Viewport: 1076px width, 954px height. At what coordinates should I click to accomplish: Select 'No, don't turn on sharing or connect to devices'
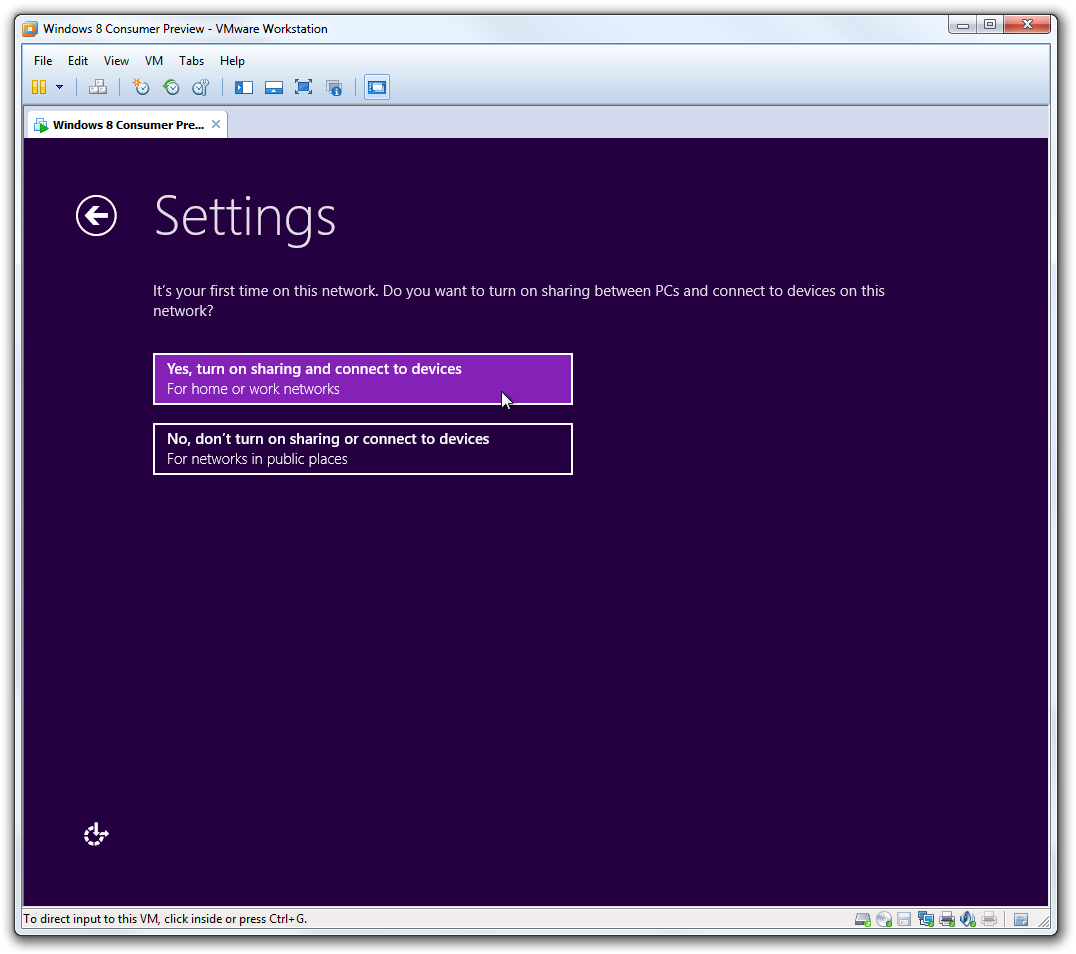(362, 448)
